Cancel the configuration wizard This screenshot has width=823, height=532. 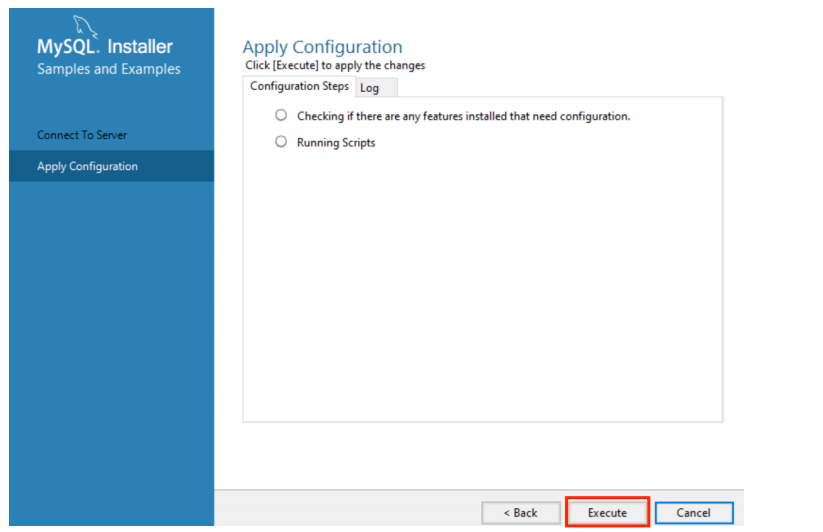[693, 513]
